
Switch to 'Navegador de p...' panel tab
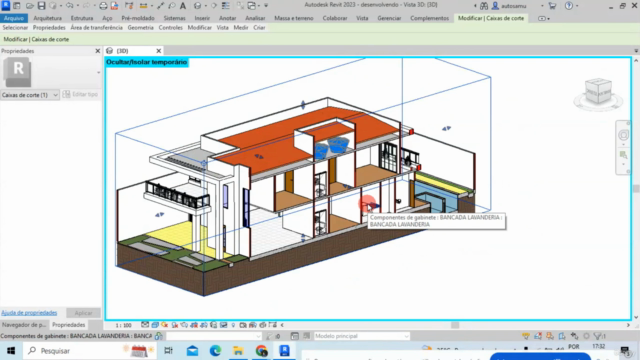point(24,325)
